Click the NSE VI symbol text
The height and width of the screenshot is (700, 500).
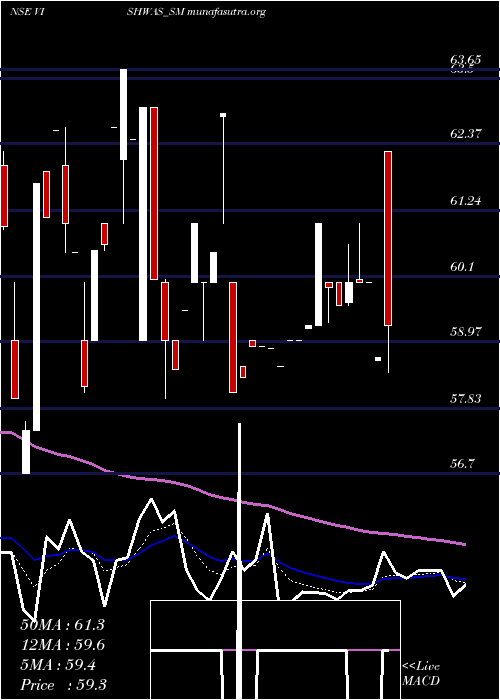[26, 12]
